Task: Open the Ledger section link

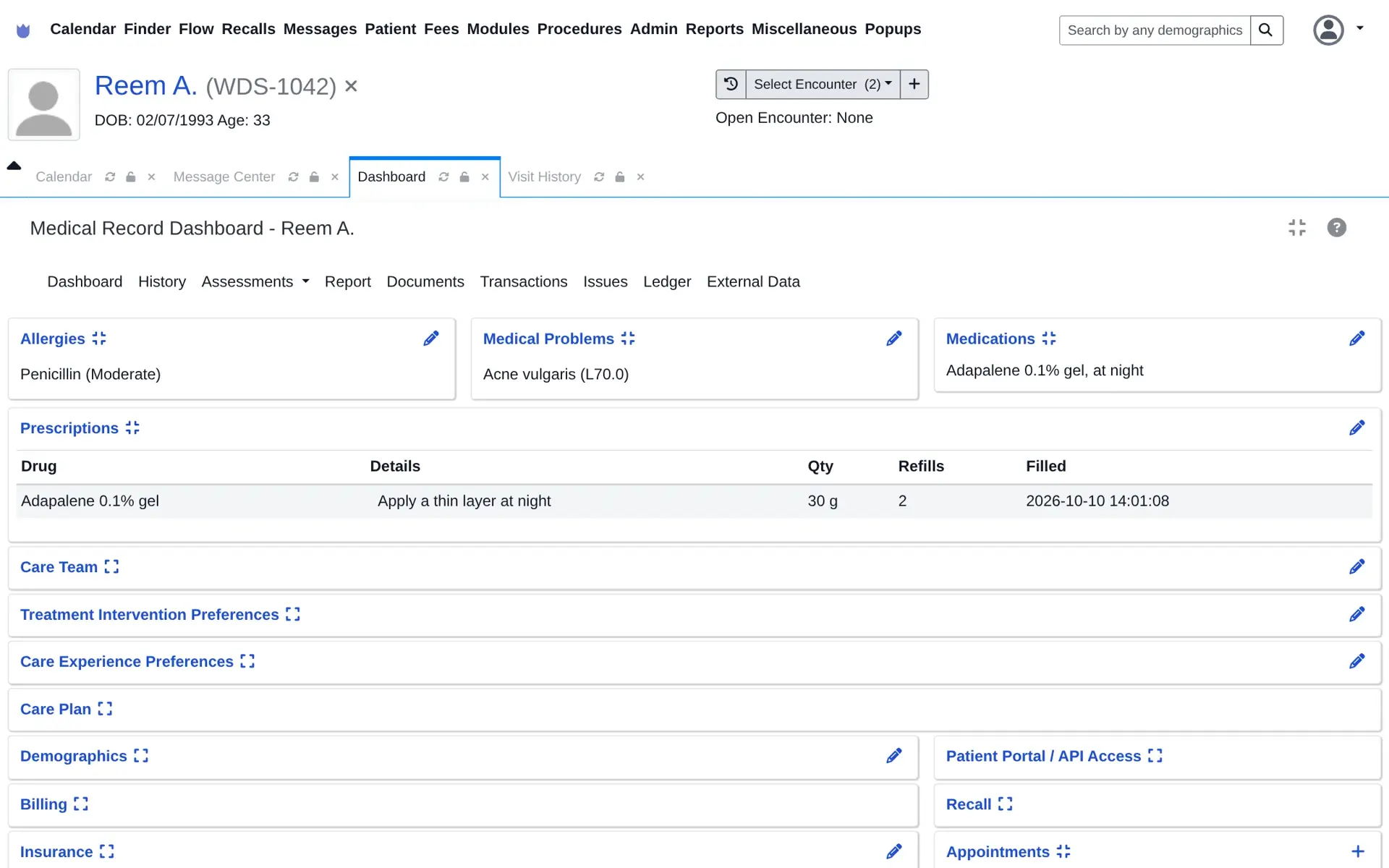Action: pyautogui.click(x=667, y=281)
